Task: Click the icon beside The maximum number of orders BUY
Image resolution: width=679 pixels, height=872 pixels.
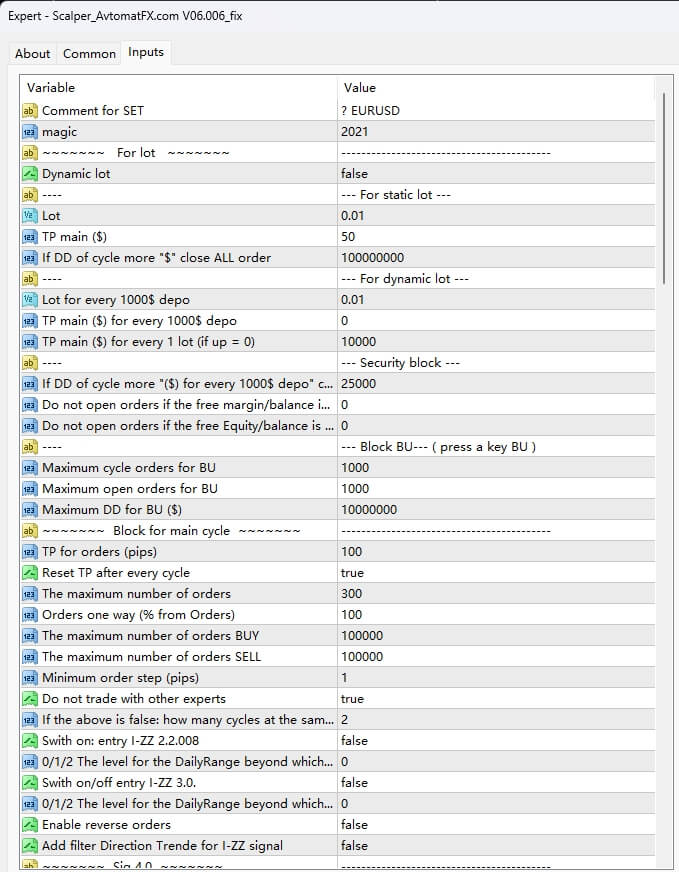Action: [x=29, y=636]
